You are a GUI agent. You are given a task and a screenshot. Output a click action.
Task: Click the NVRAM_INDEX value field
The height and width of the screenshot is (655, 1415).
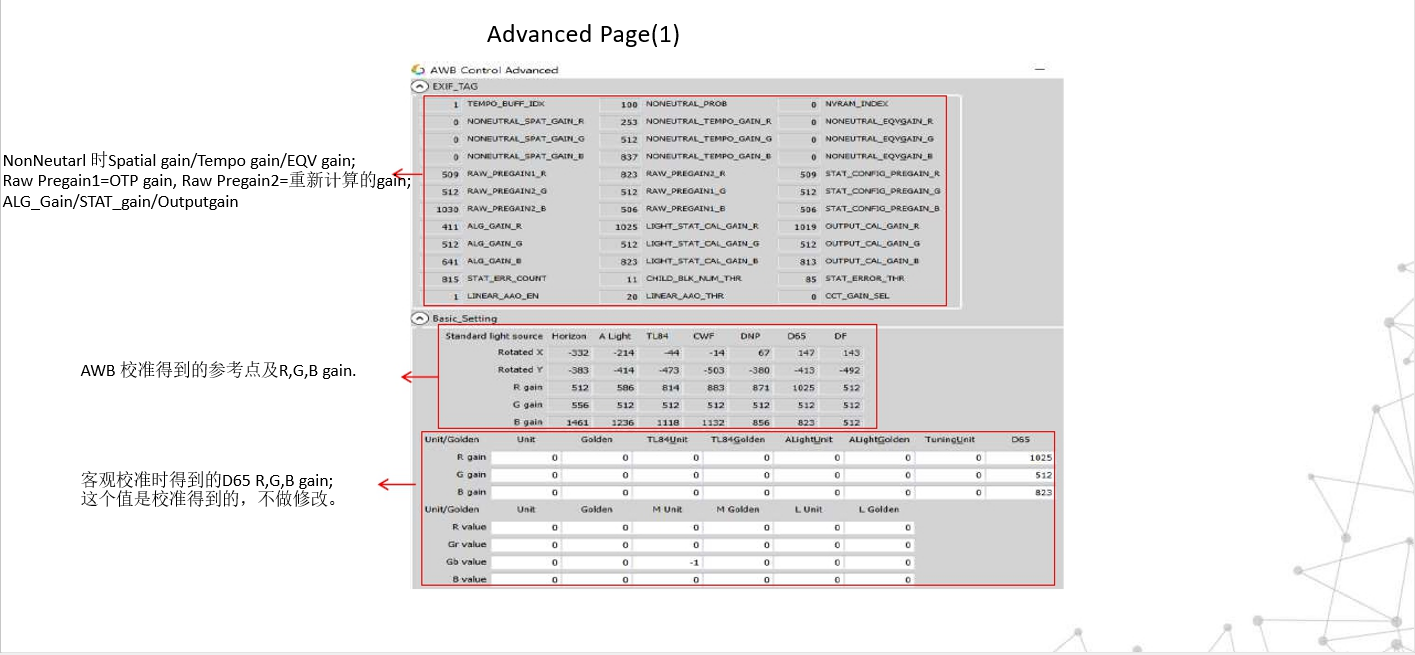point(799,104)
